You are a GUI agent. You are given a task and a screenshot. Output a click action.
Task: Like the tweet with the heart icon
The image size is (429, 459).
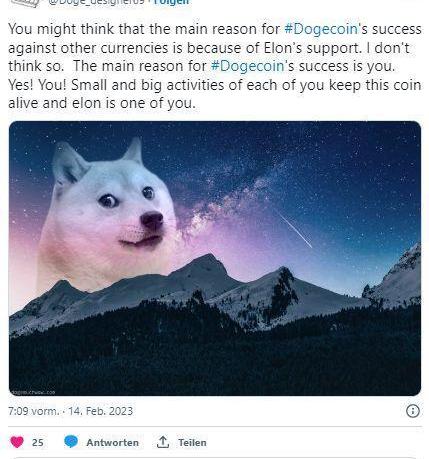coord(17,442)
